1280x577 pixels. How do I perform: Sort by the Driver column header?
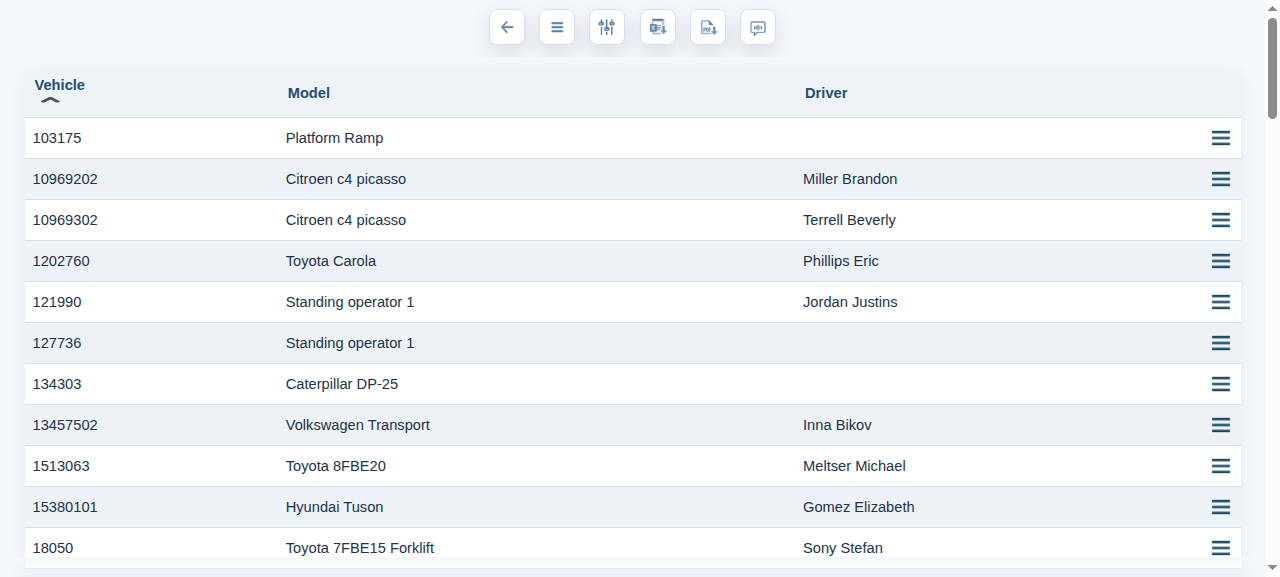826,93
